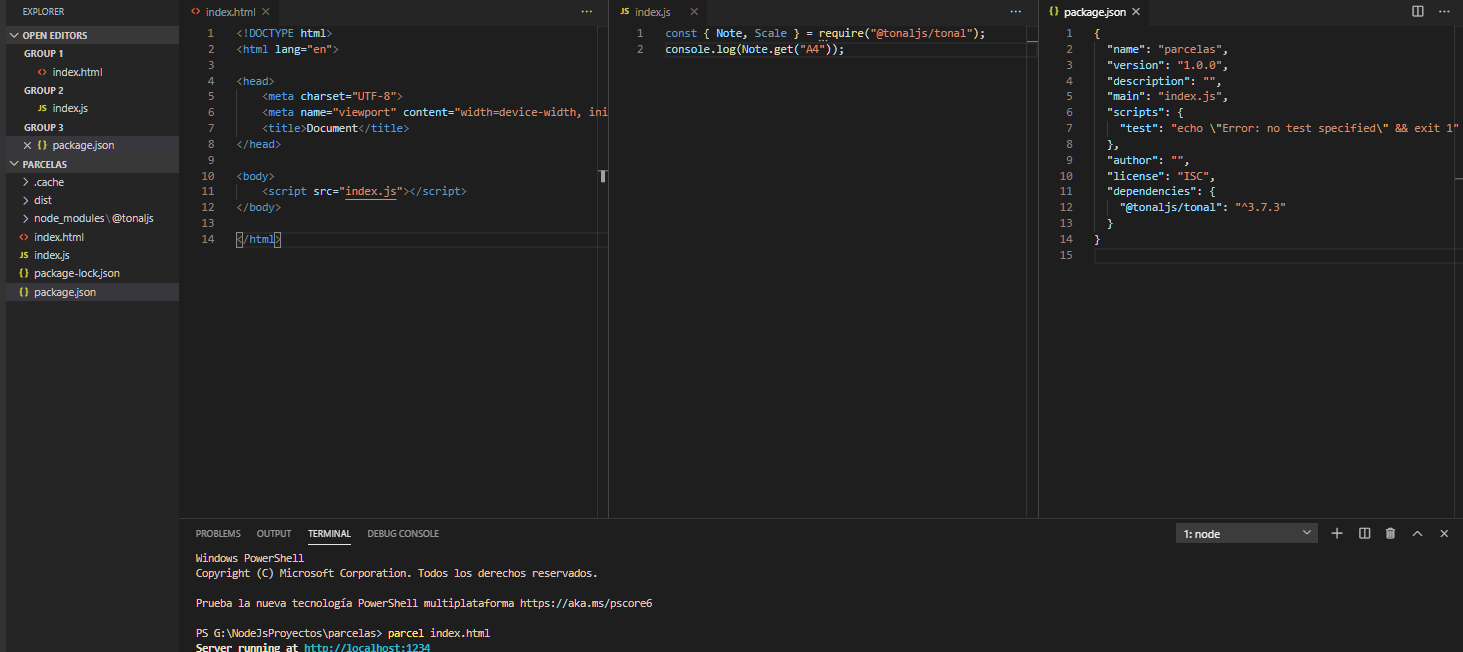Kill terminal with the trash icon
Screen dimensions: 1463x652
pos(1390,534)
